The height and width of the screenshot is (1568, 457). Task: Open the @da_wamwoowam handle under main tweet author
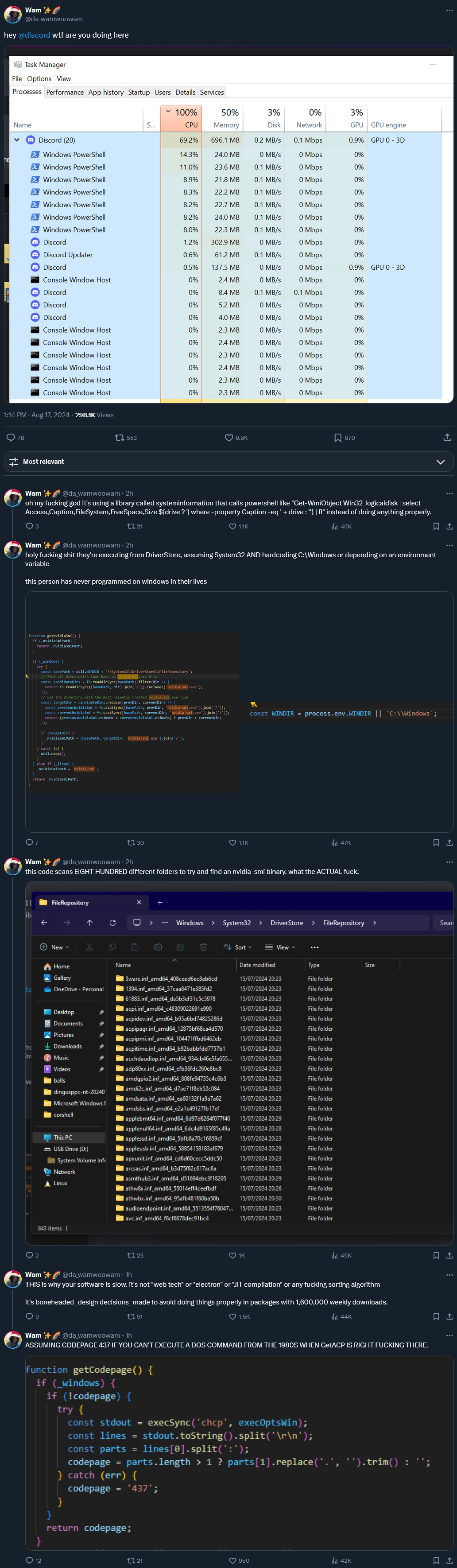tap(54, 19)
